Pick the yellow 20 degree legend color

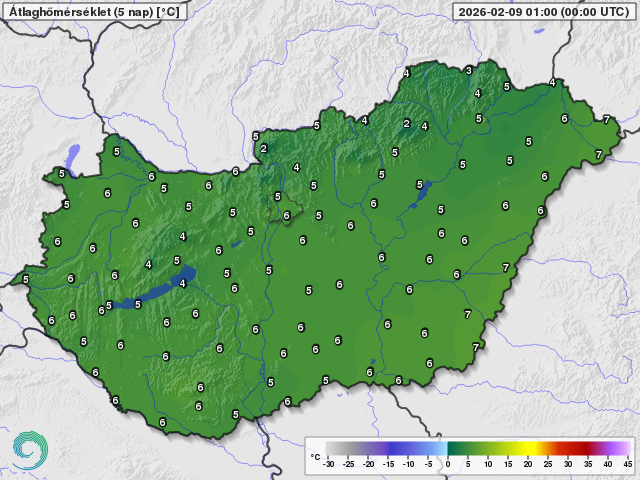point(528,448)
